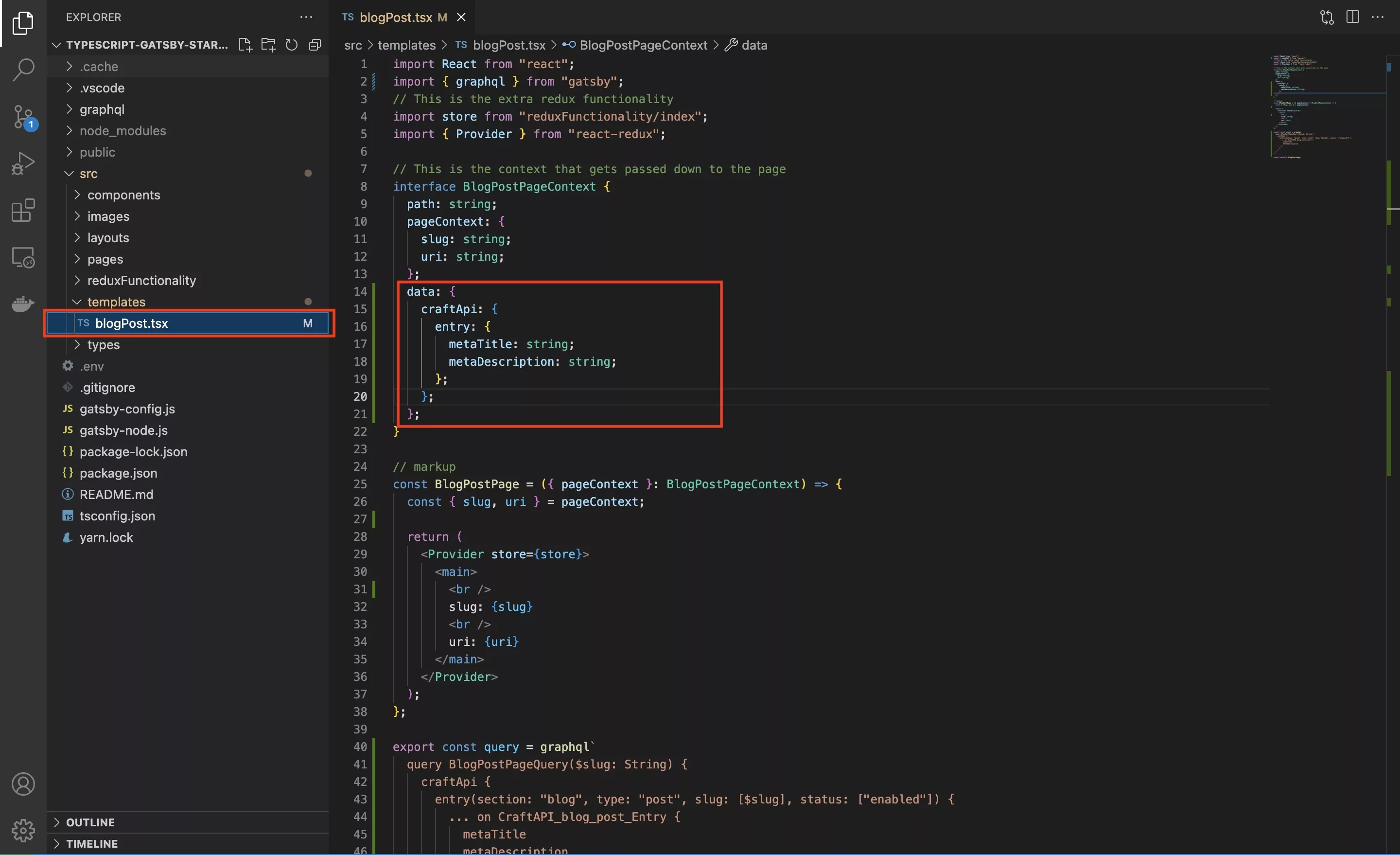This screenshot has height=855, width=1400.
Task: Collapse the templates folder
Action: (x=188, y=302)
